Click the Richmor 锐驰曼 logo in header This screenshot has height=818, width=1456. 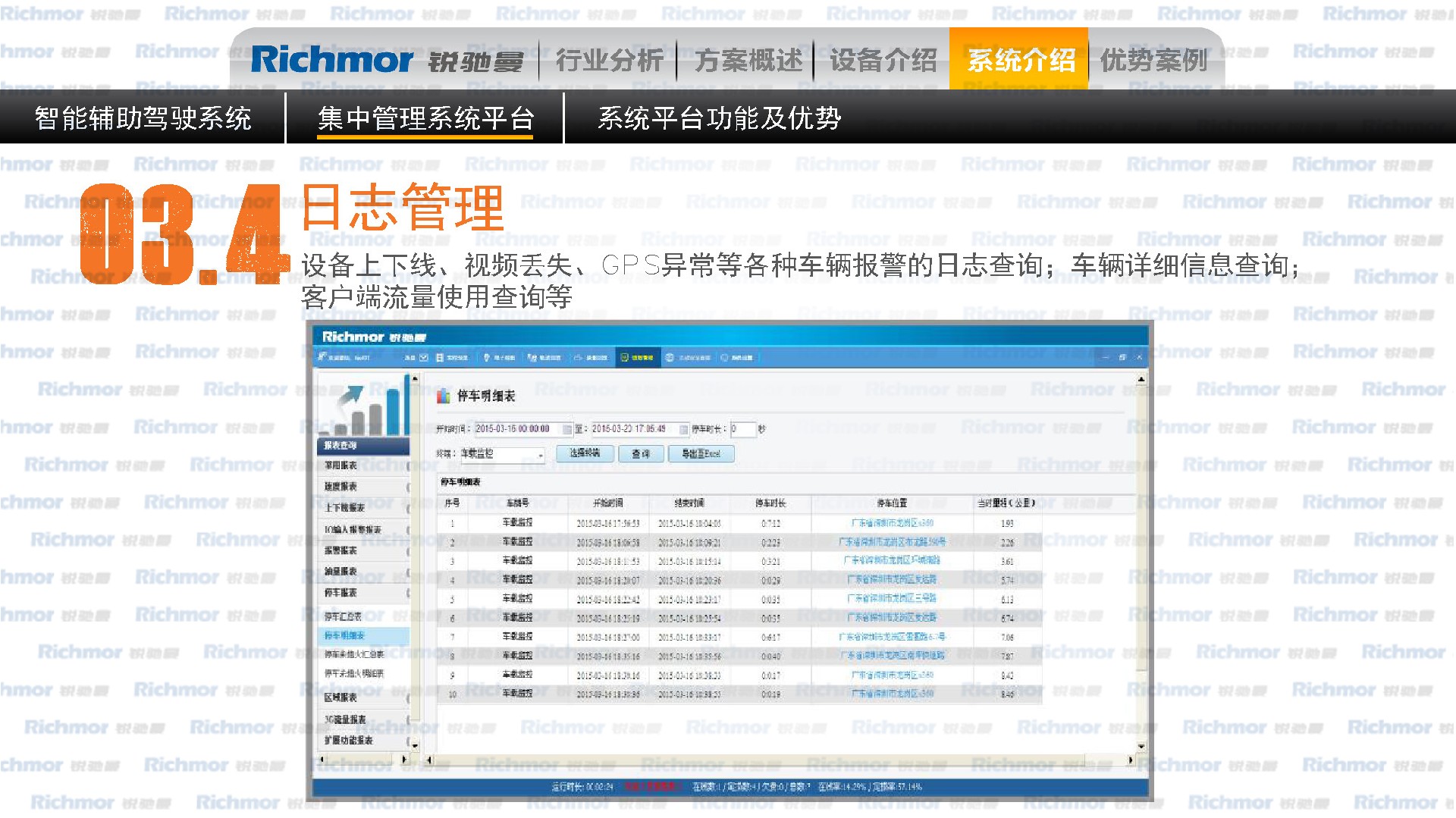point(387,60)
